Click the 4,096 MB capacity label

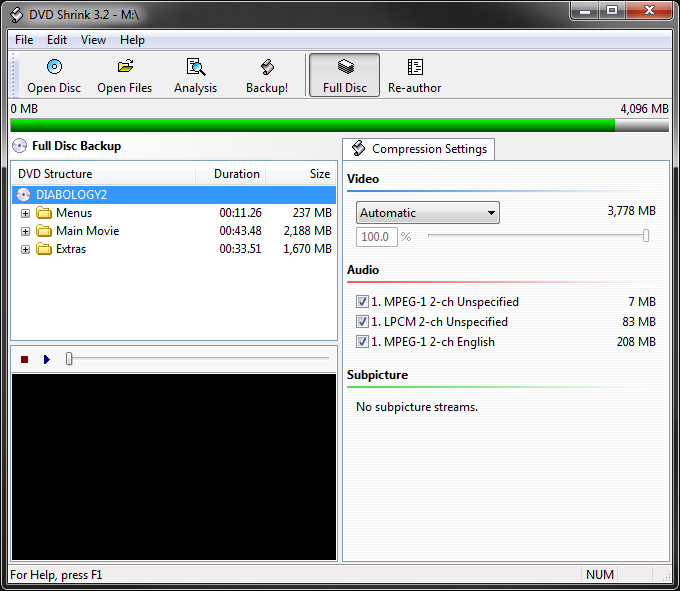tap(644, 108)
